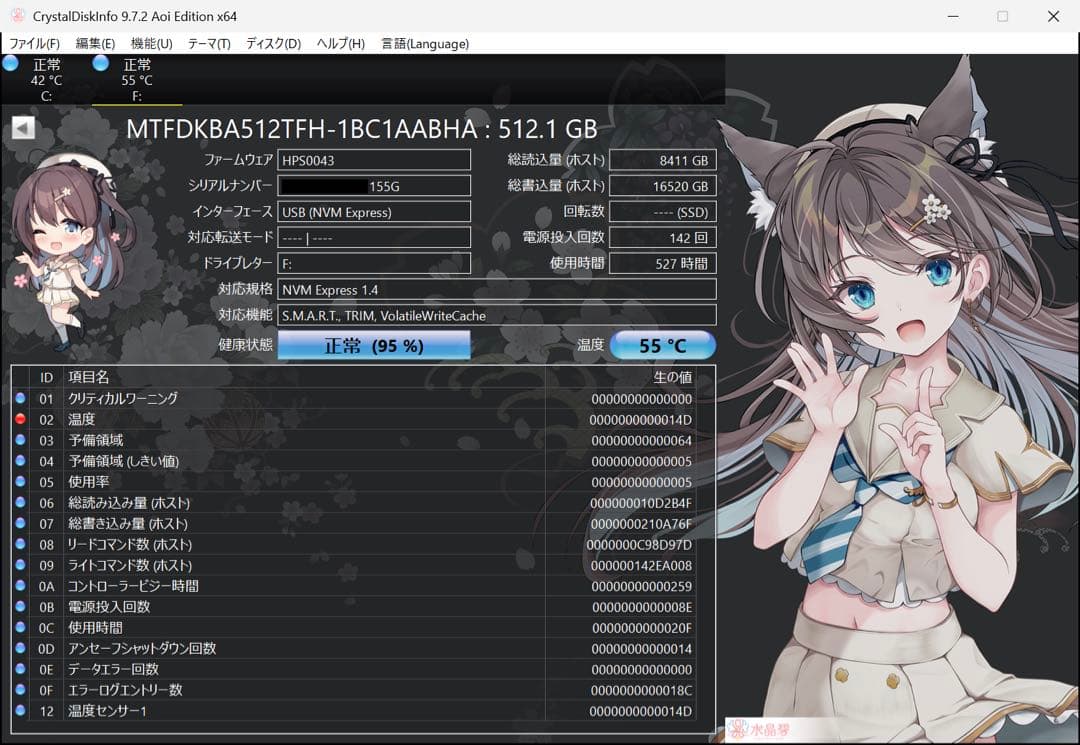This screenshot has height=745, width=1080.
Task: Click the blue health circle above F: drive
Action: 100,63
